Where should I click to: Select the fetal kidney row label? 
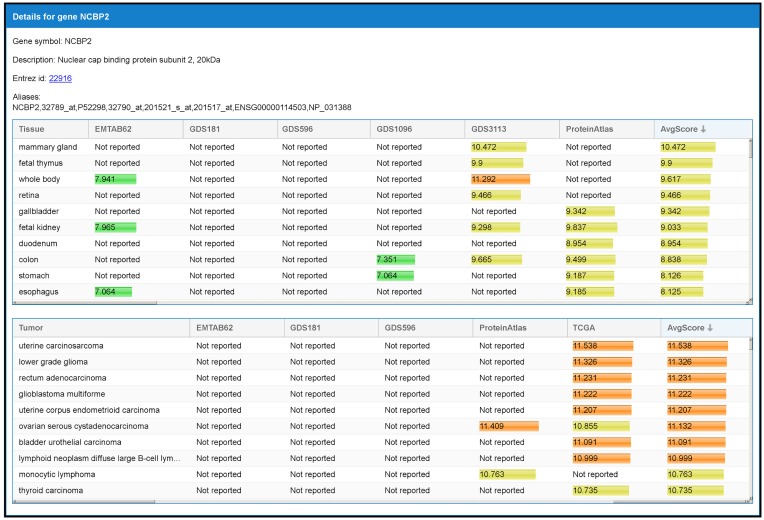point(39,228)
